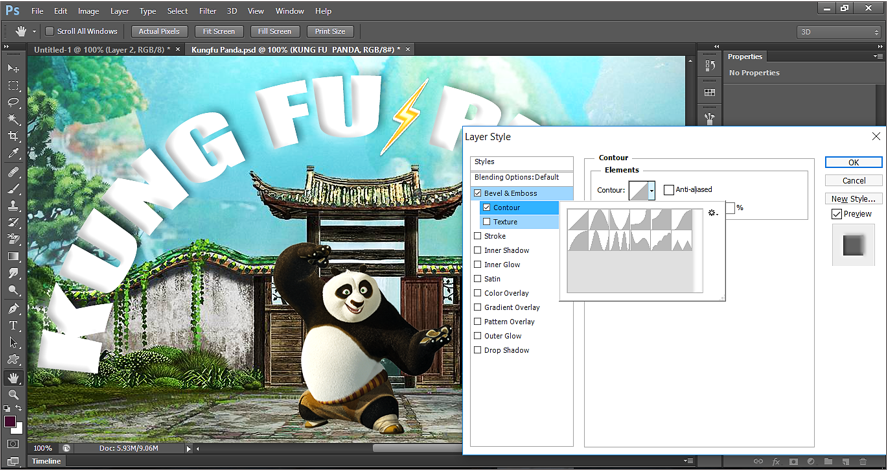Turn on Anti-aliased checkbox
889x471 pixels.
point(668,190)
